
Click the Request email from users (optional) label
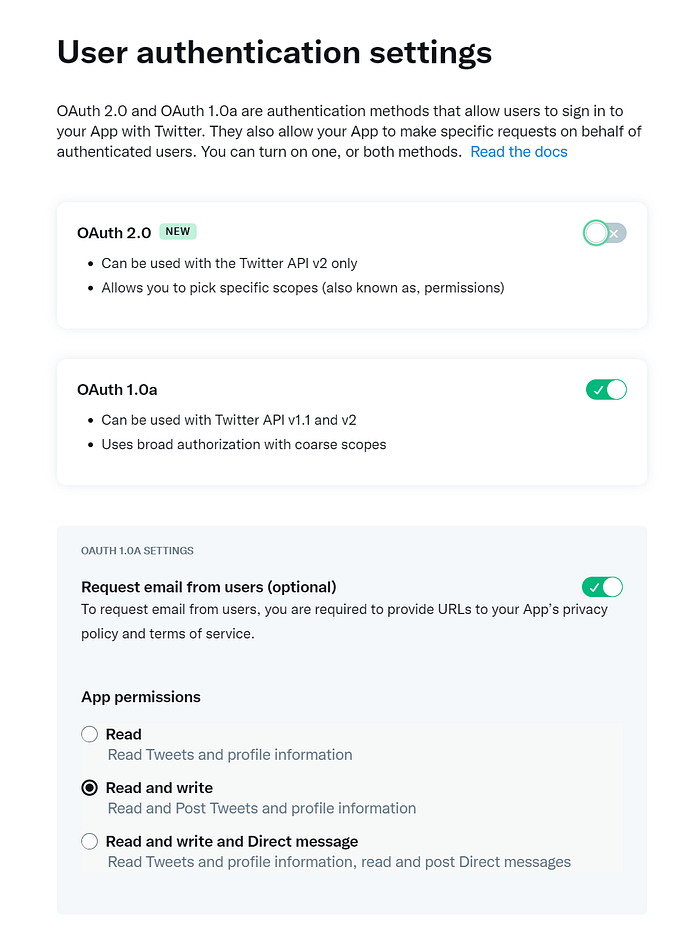tap(209, 587)
